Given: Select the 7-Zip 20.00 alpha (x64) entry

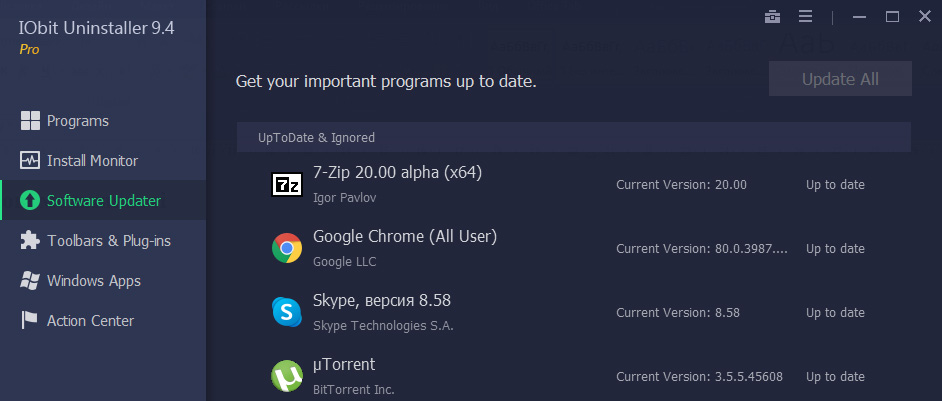Looking at the screenshot, I should coord(574,185).
